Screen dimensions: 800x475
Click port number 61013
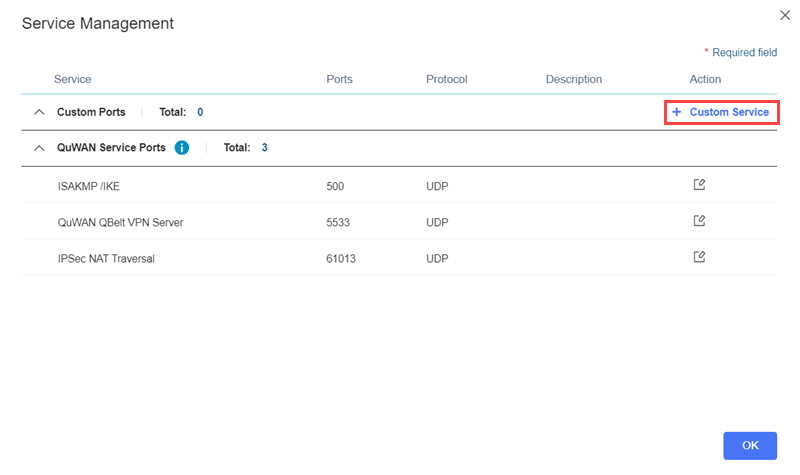click(344, 258)
